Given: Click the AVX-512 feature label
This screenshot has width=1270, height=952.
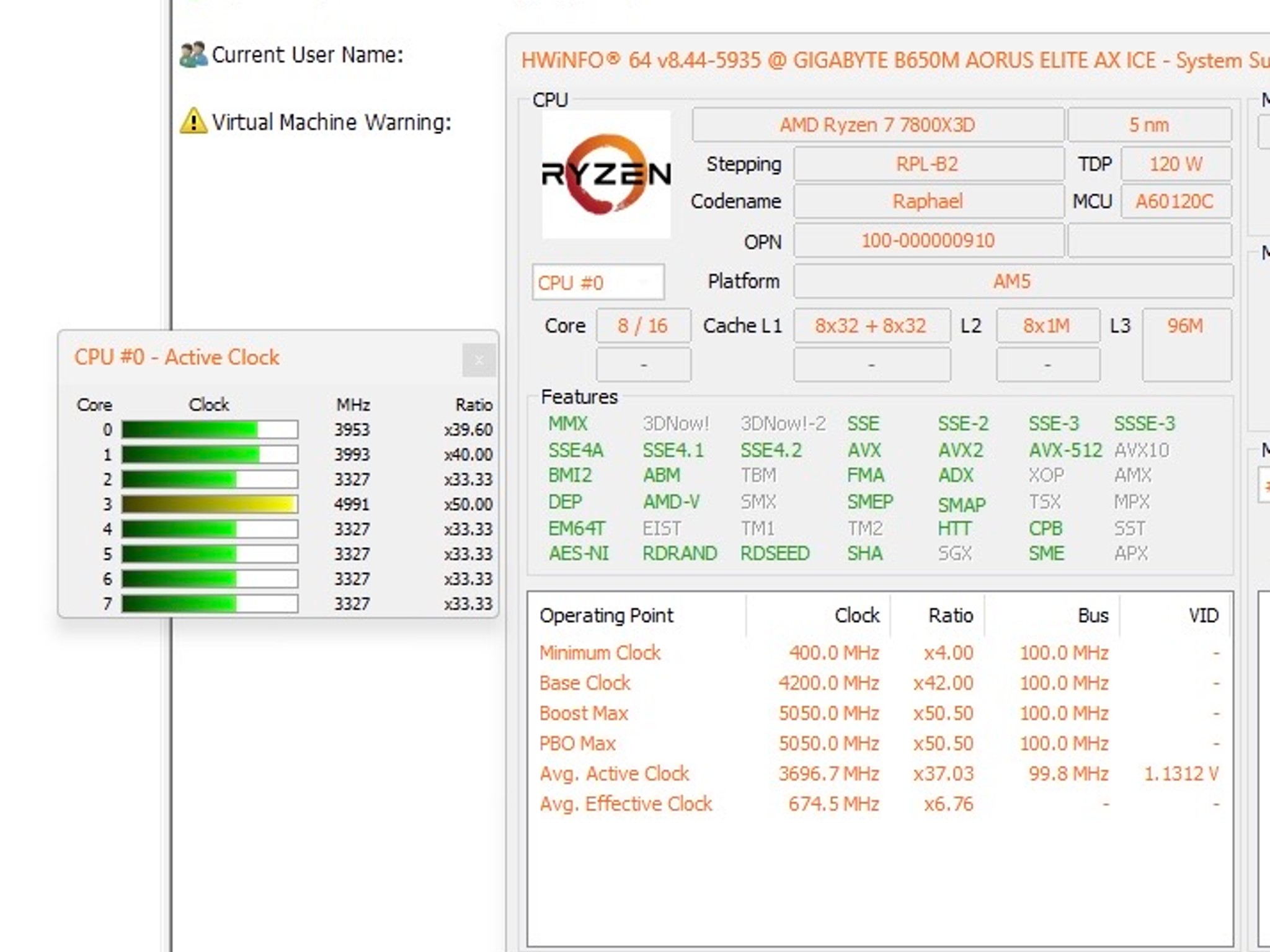Looking at the screenshot, I should (x=1065, y=451).
